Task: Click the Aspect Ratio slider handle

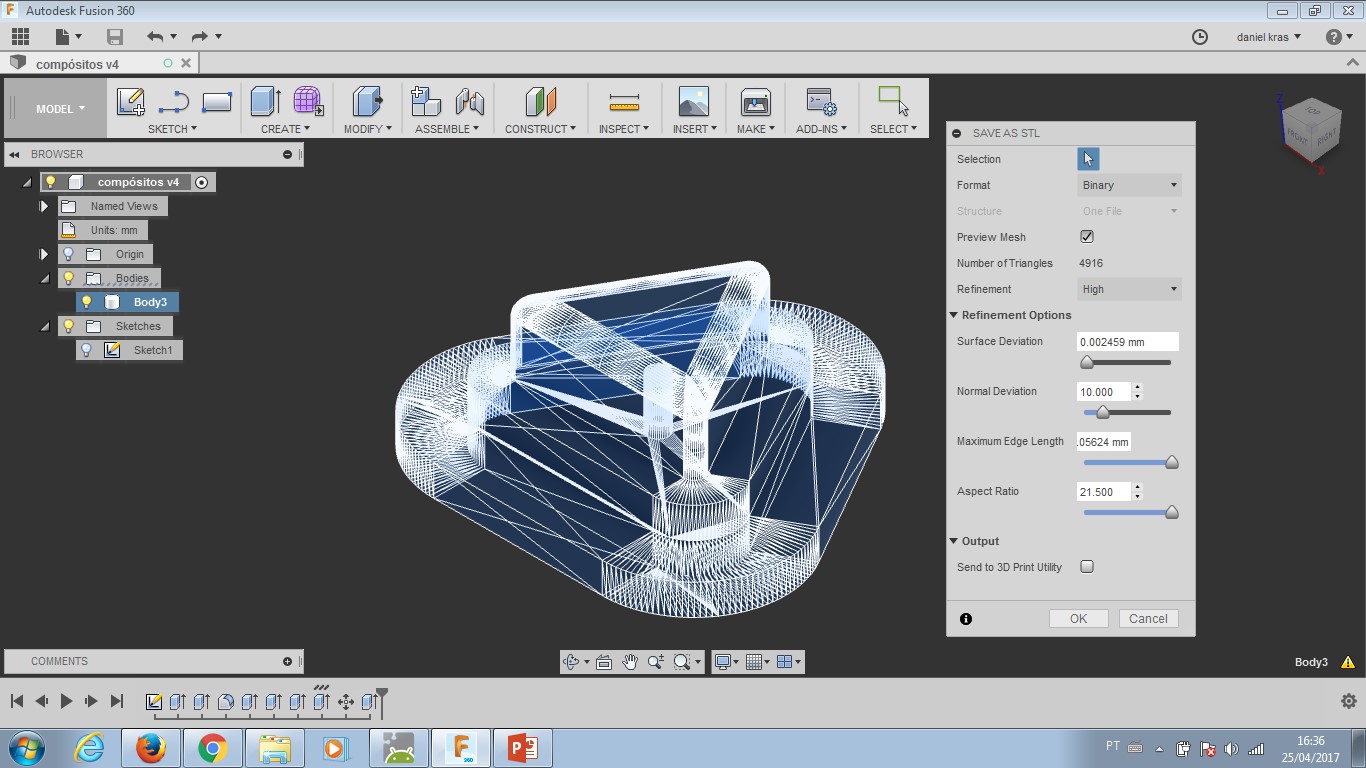Action: click(1172, 512)
